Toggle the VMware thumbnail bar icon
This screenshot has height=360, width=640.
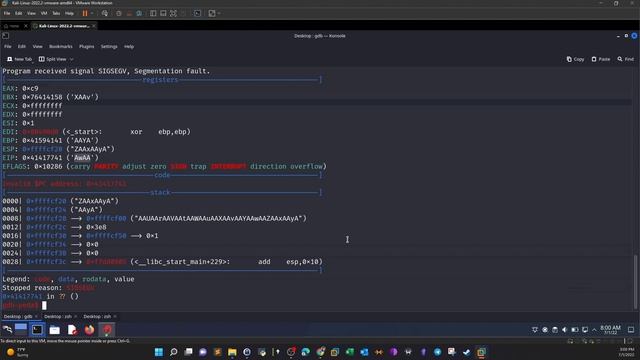tap(163, 13)
